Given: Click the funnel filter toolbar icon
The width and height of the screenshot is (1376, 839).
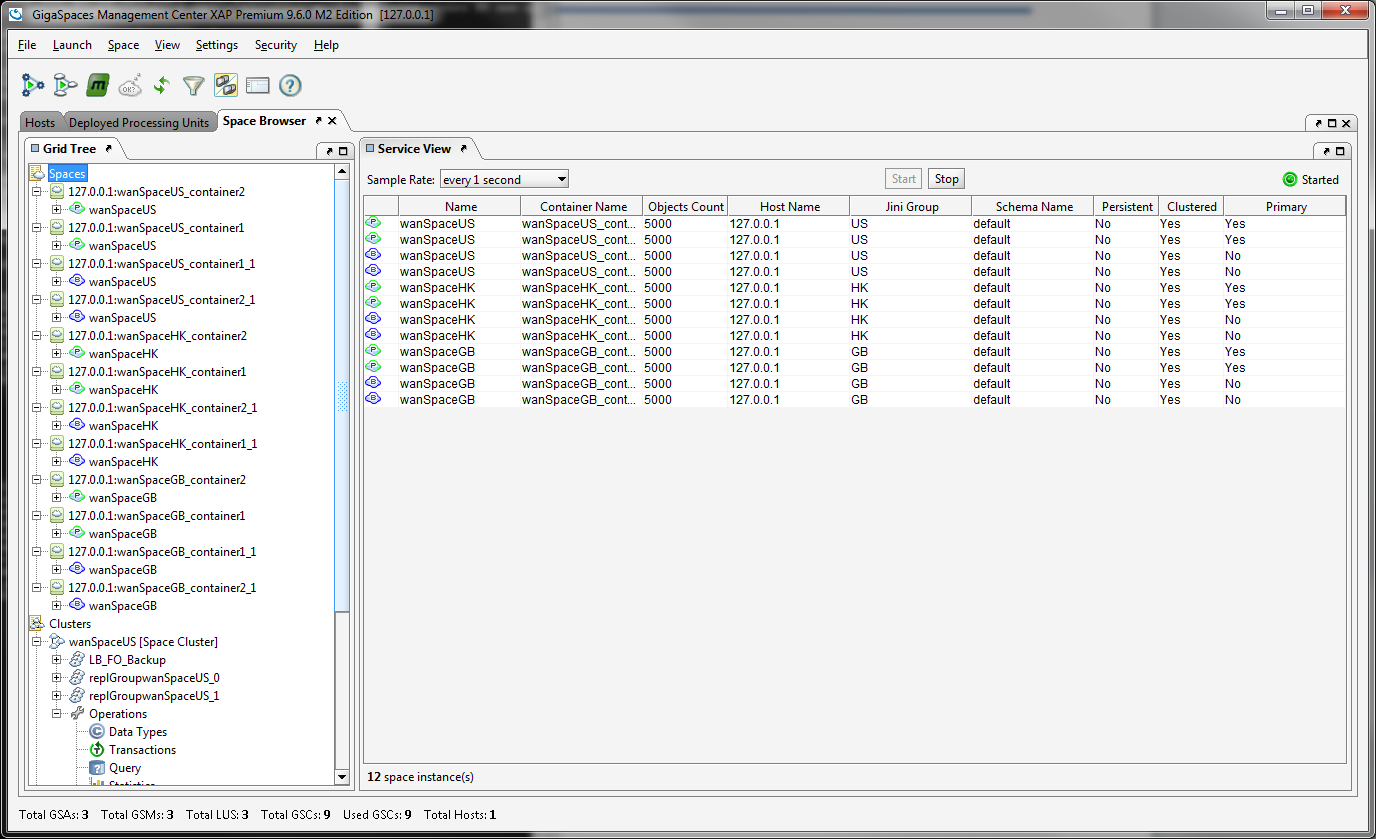Looking at the screenshot, I should click(194, 86).
